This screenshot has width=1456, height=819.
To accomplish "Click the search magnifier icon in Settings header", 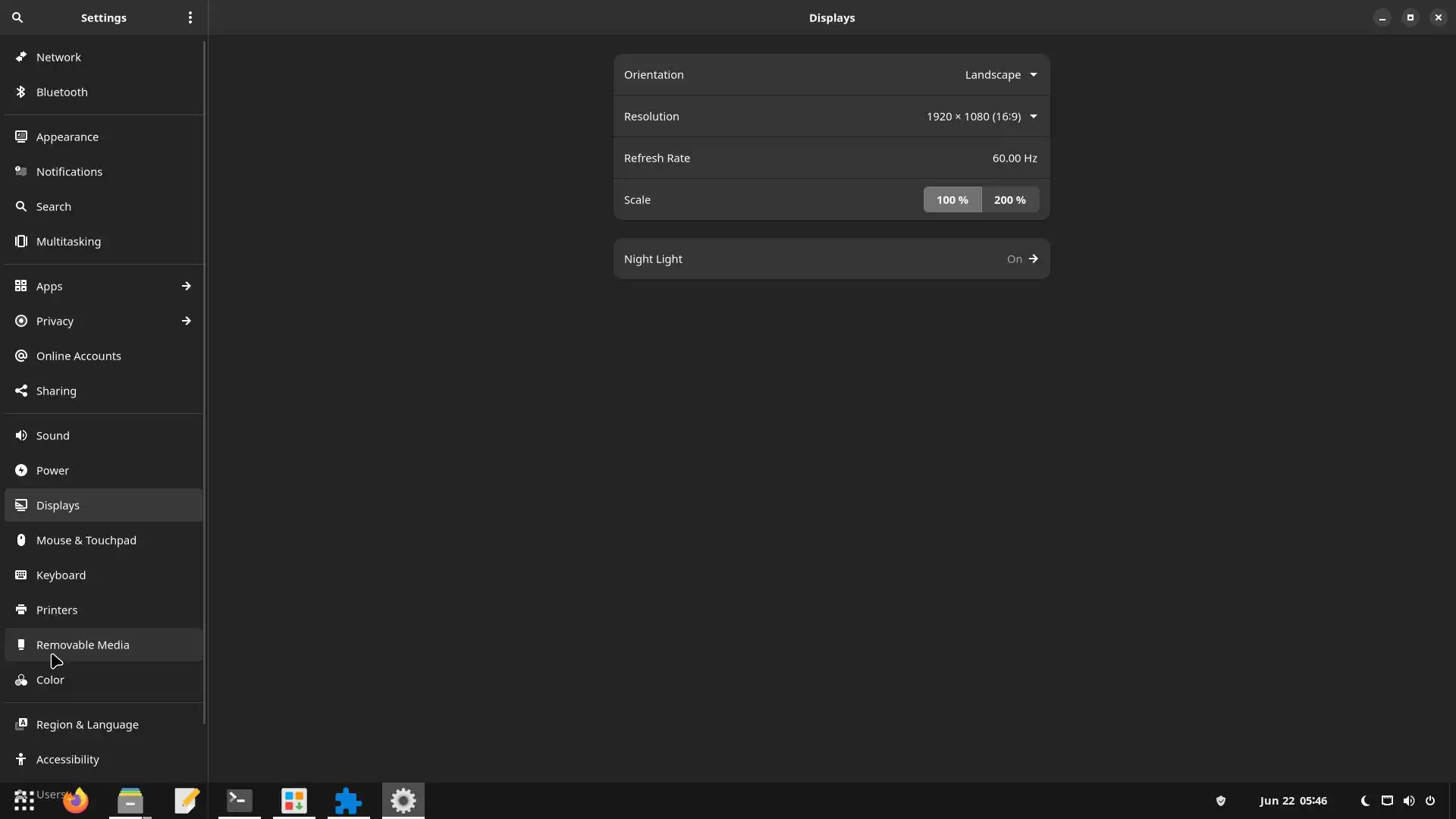I will pos(17,17).
